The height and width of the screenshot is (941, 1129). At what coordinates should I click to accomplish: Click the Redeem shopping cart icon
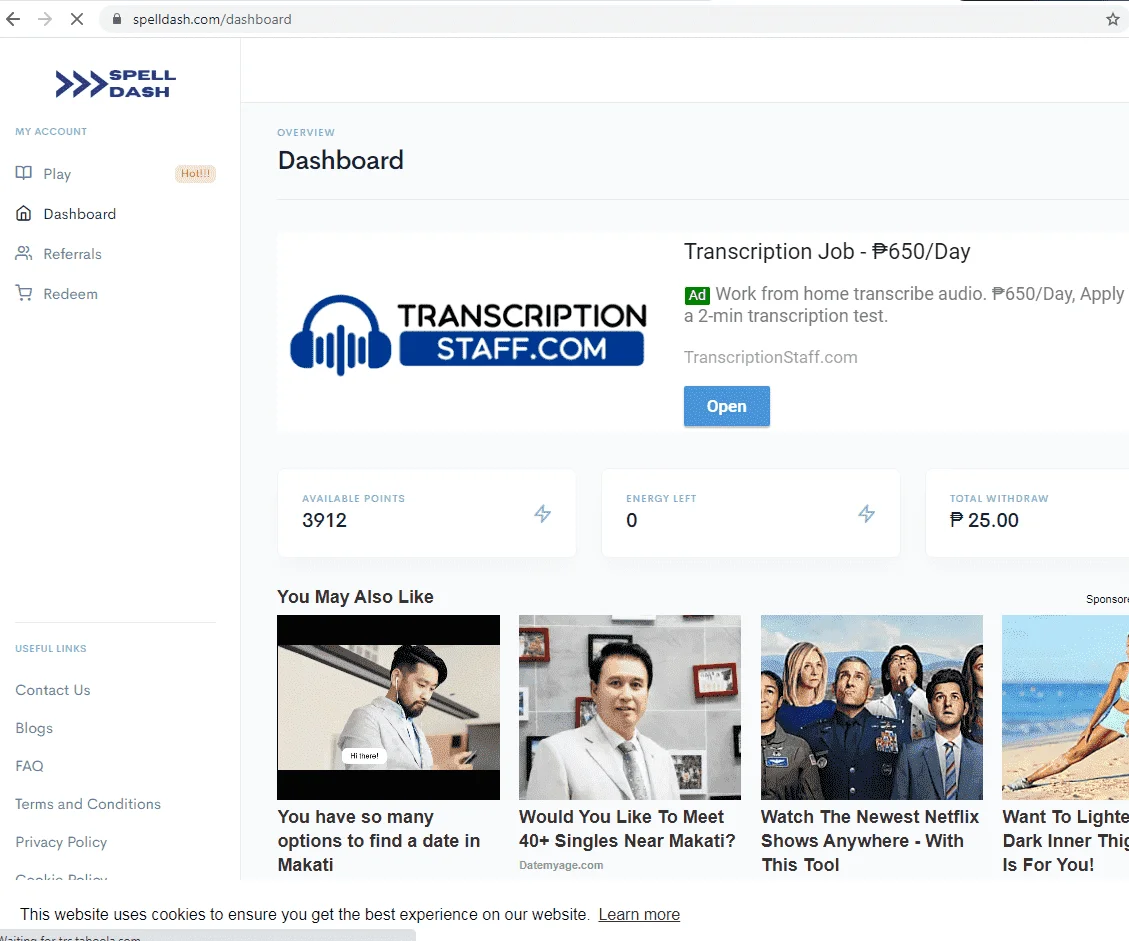[x=24, y=293]
